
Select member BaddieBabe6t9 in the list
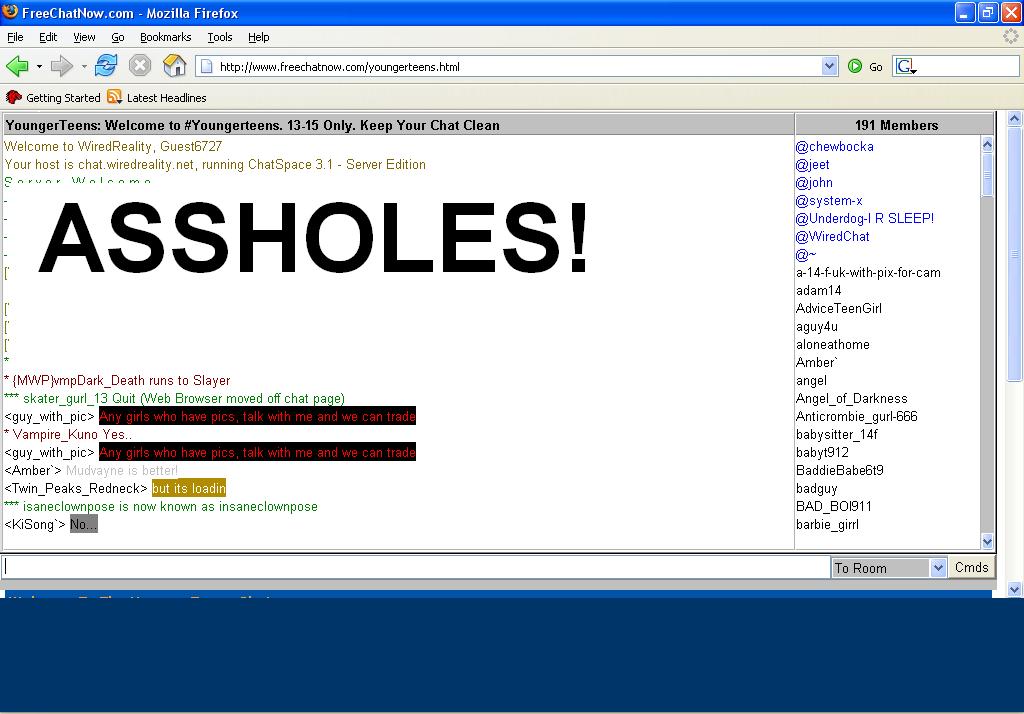(x=839, y=470)
